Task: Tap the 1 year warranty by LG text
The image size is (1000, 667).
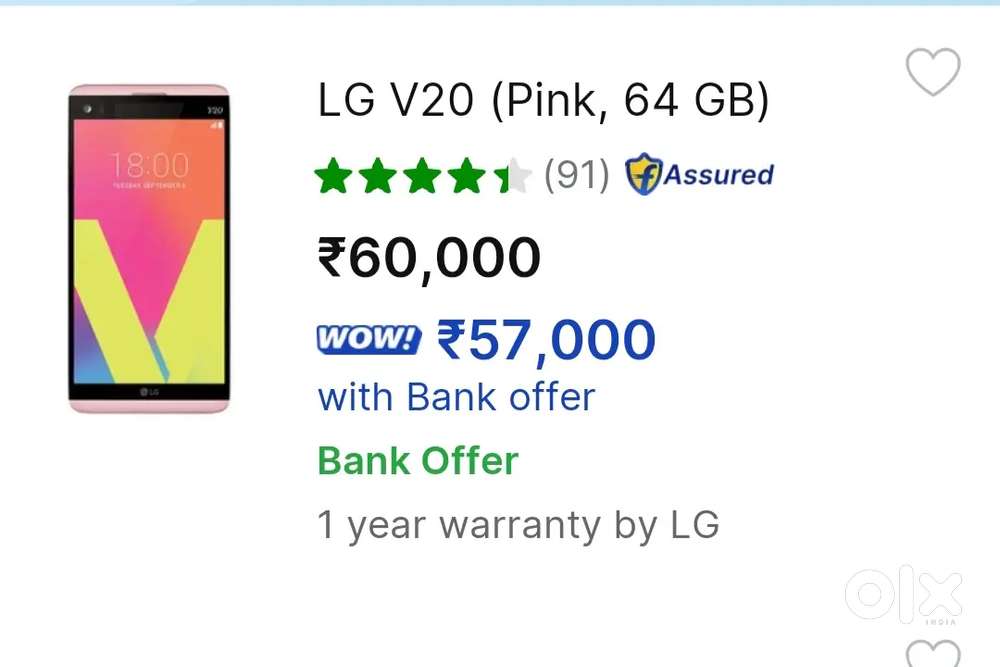Action: click(x=518, y=525)
